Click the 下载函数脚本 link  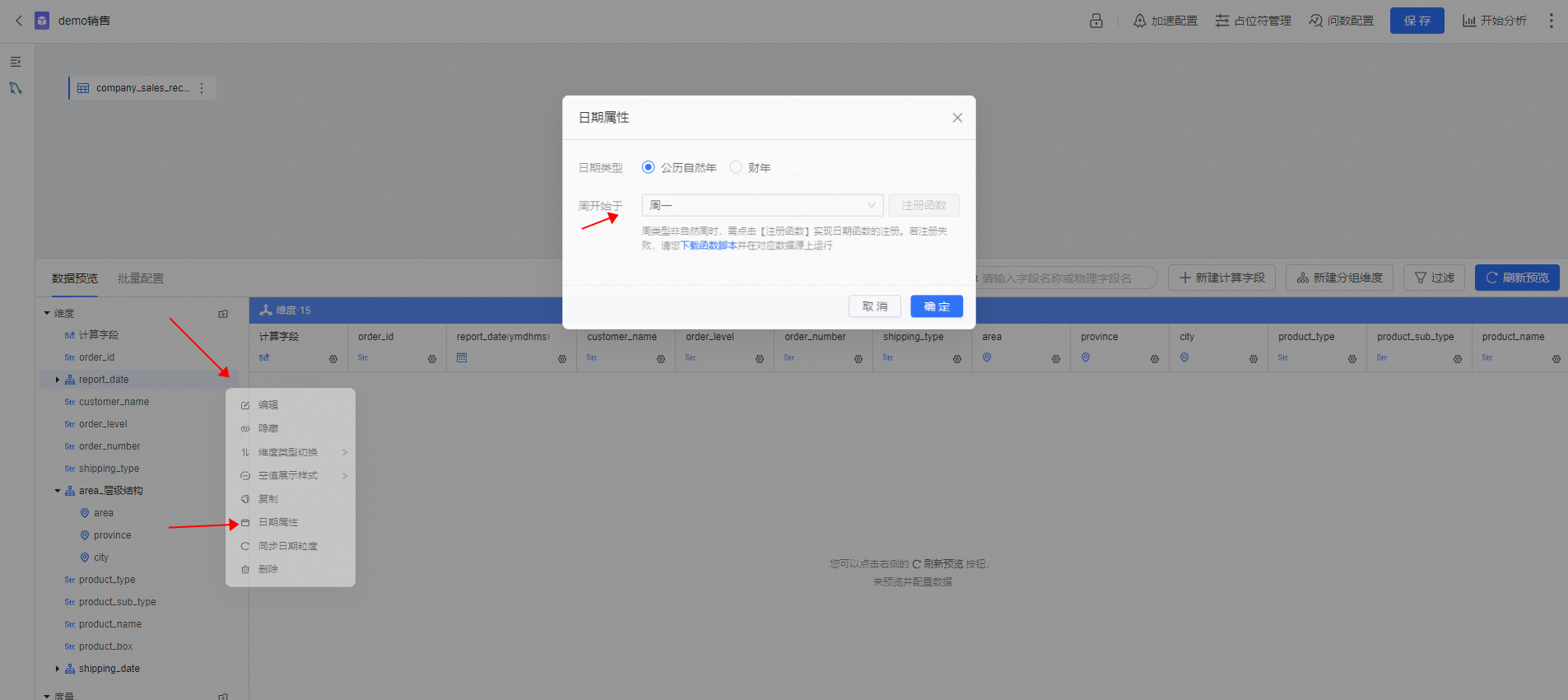[x=708, y=245]
